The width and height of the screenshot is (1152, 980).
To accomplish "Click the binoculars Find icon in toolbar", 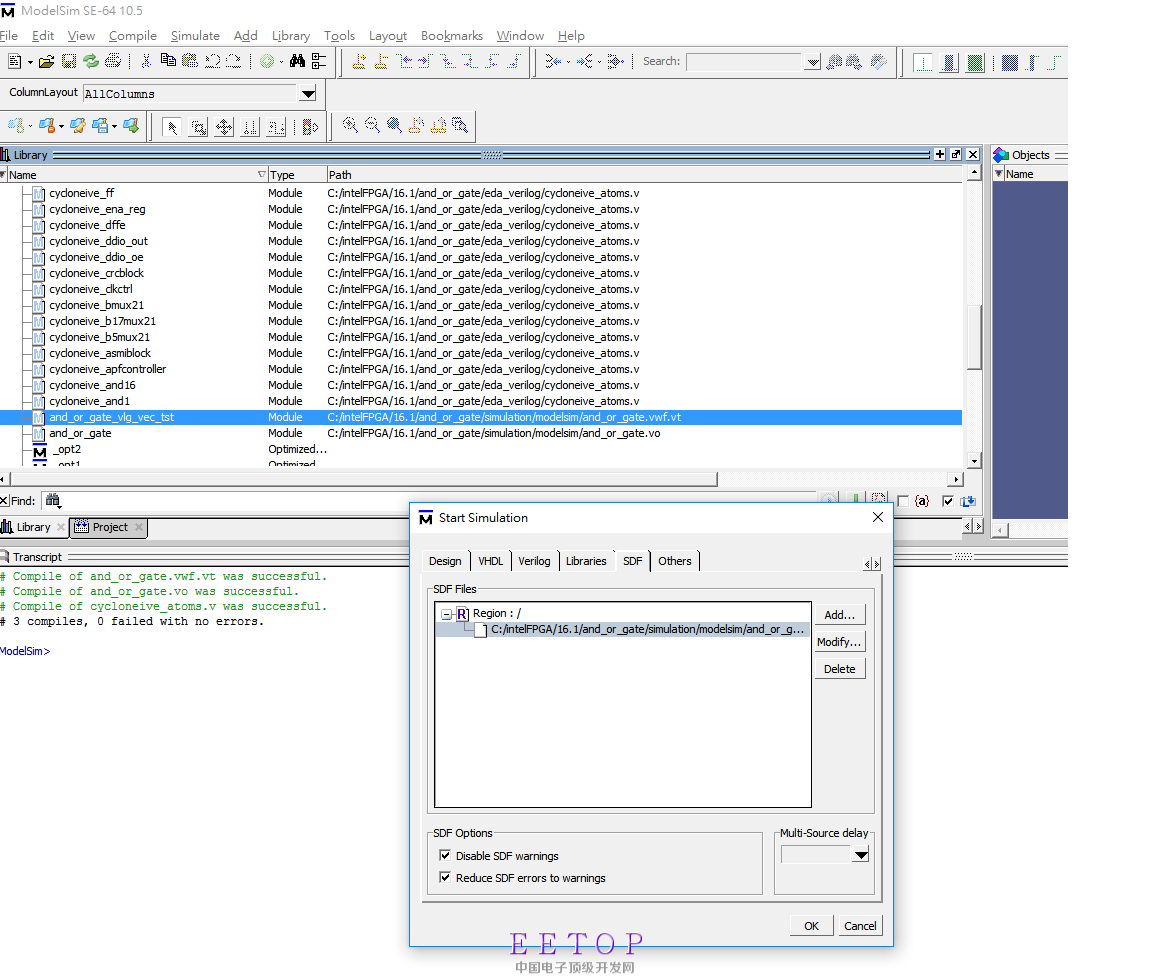I will pyautogui.click(x=297, y=62).
